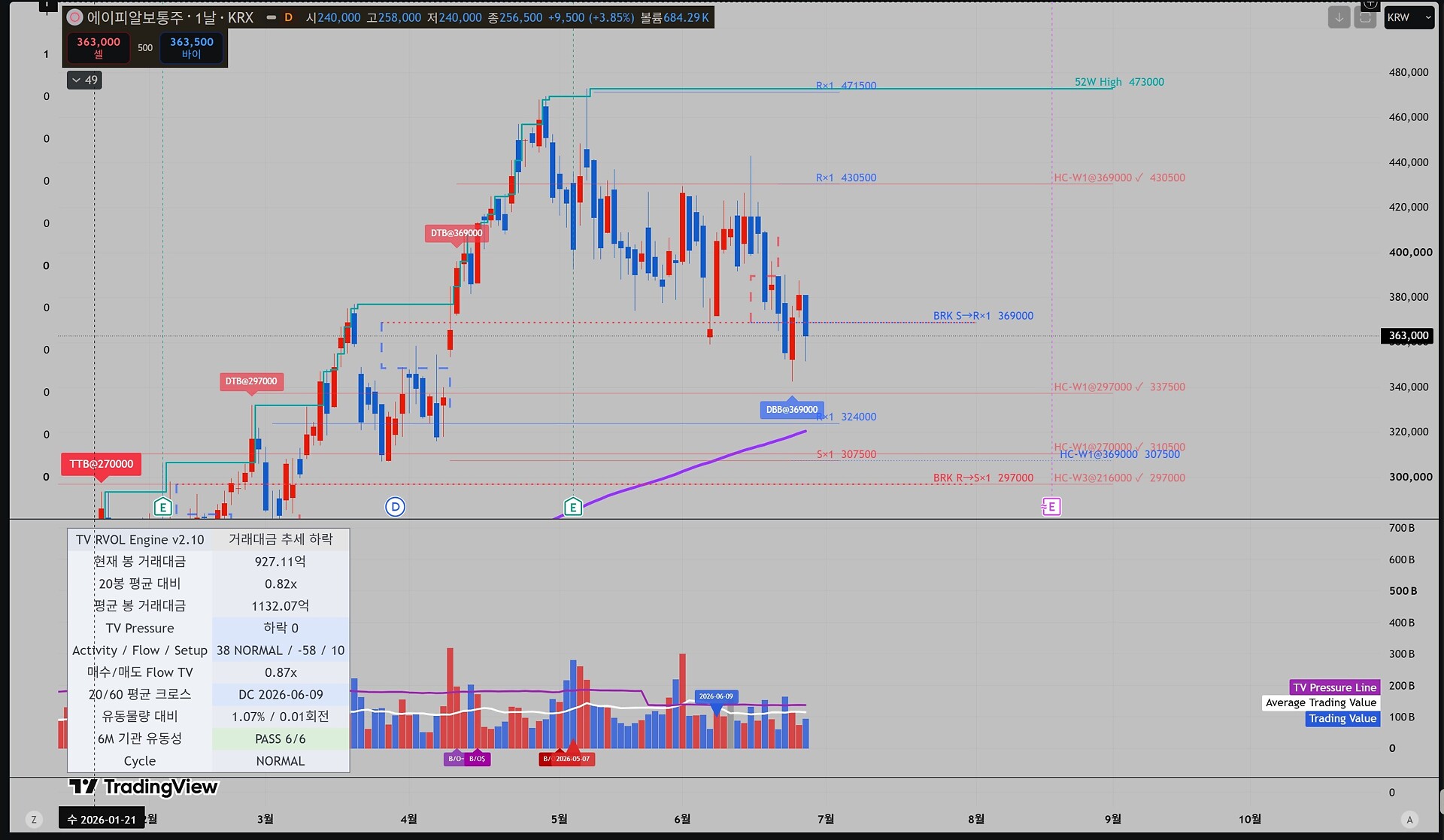1444x840 pixels.
Task: Click the 1.07% / 0.01회전 cell
Action: pos(281,717)
